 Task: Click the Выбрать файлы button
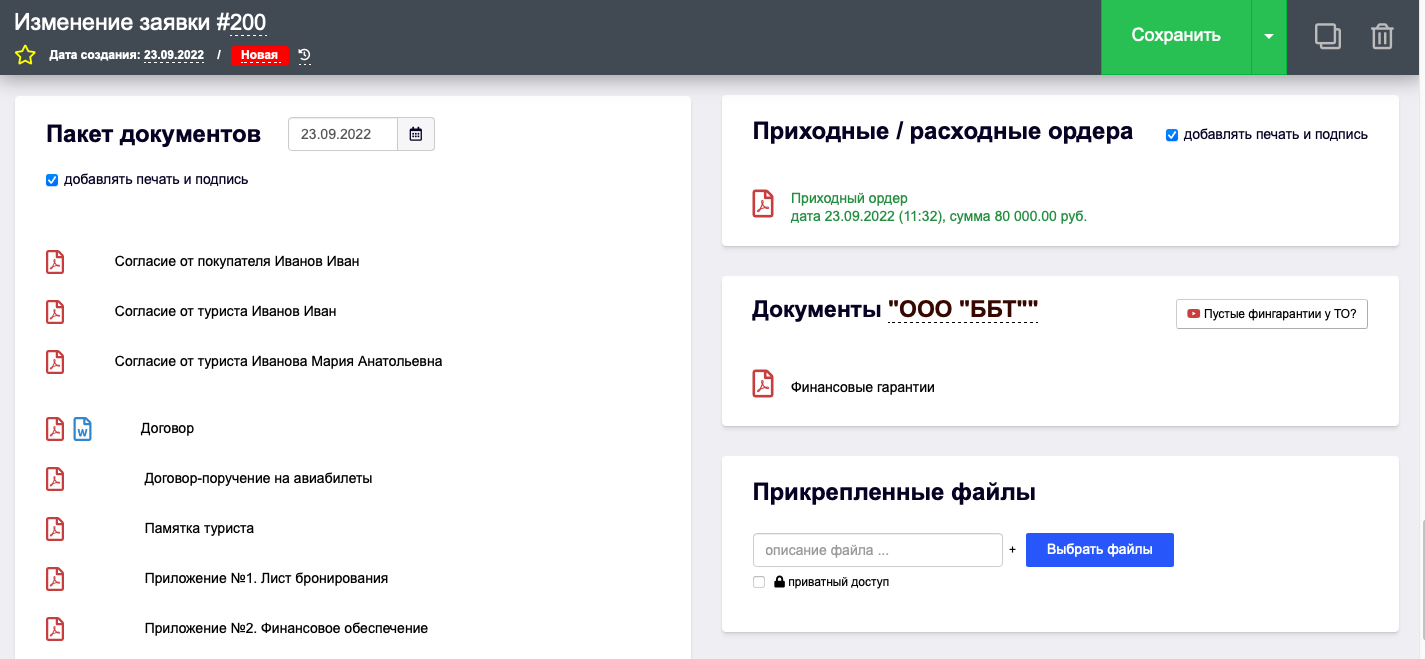pyautogui.click(x=1100, y=550)
